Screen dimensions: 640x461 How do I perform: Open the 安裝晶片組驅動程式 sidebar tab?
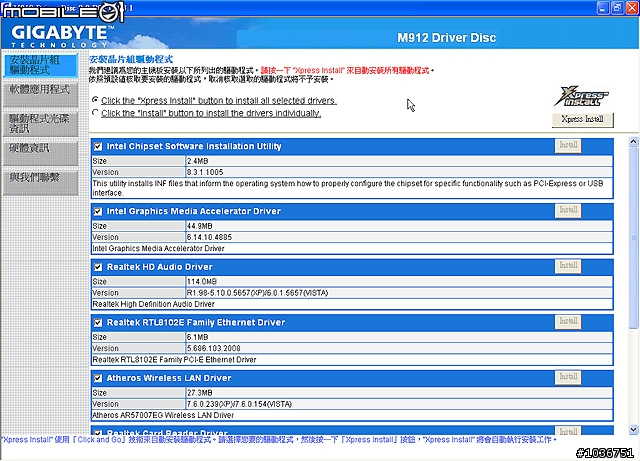pyautogui.click(x=40, y=65)
